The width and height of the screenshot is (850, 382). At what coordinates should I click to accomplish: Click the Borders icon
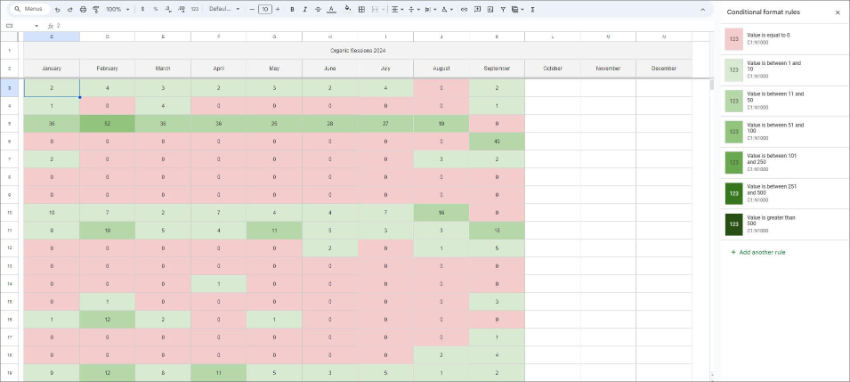(x=362, y=10)
